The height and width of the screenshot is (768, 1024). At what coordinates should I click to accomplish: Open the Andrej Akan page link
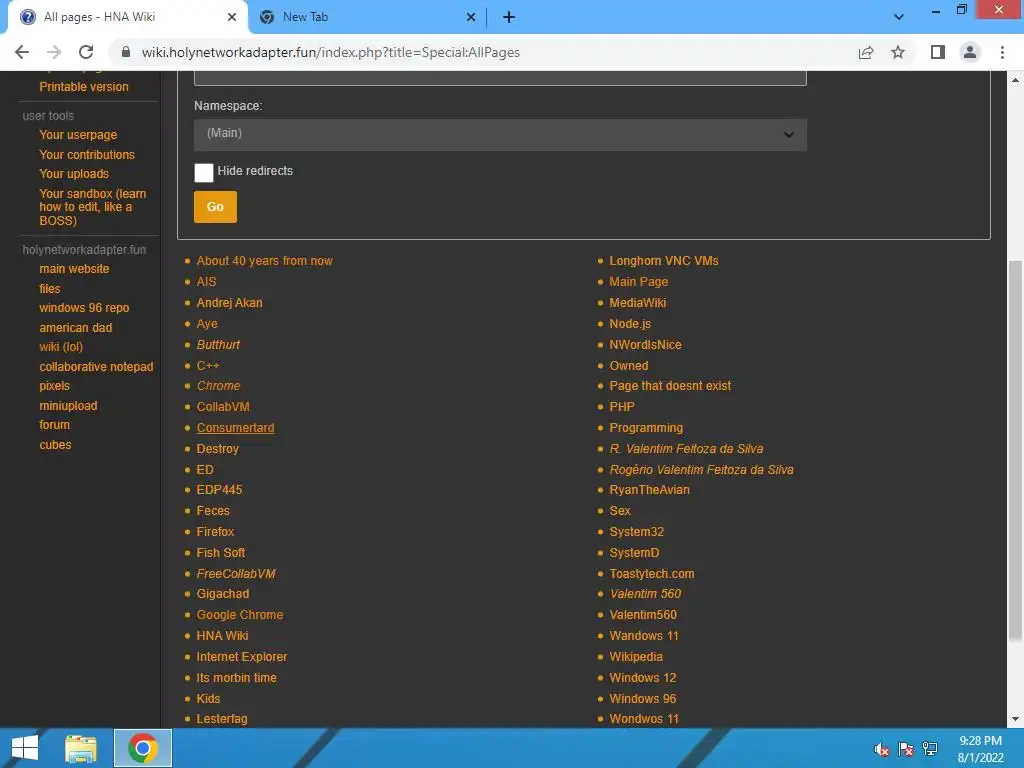click(229, 303)
